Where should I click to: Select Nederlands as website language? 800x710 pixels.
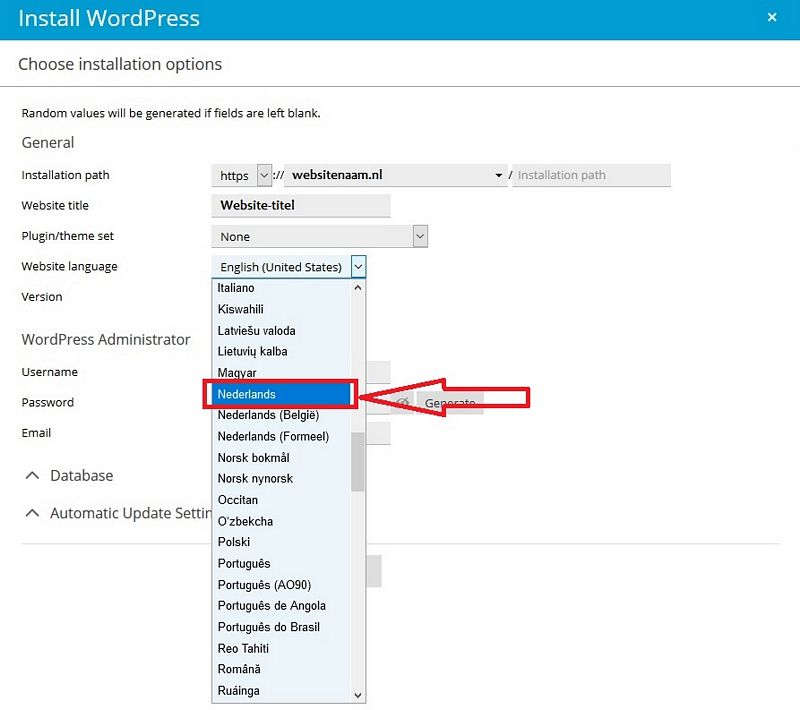click(281, 394)
